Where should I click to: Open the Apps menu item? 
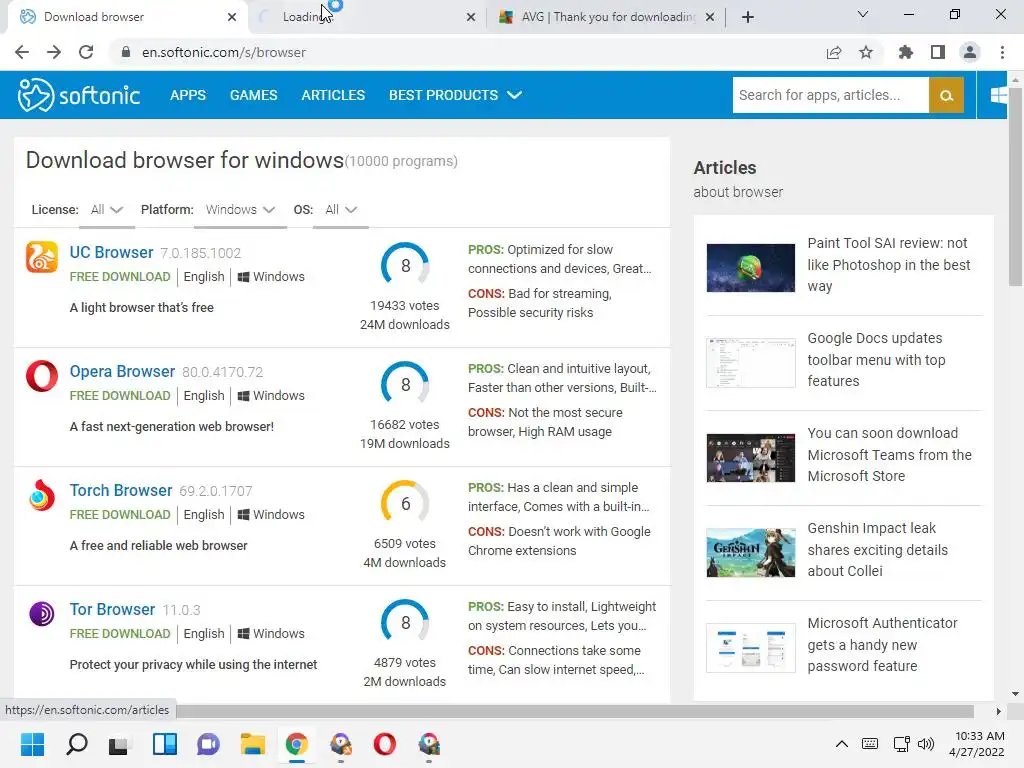click(188, 95)
